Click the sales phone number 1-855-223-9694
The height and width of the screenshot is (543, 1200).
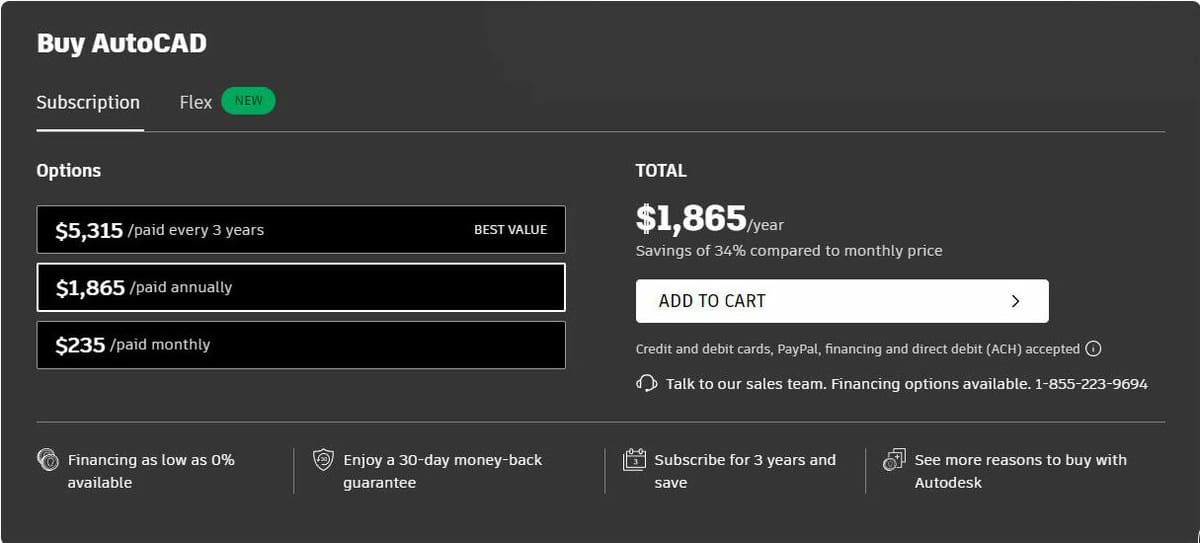coord(1091,384)
